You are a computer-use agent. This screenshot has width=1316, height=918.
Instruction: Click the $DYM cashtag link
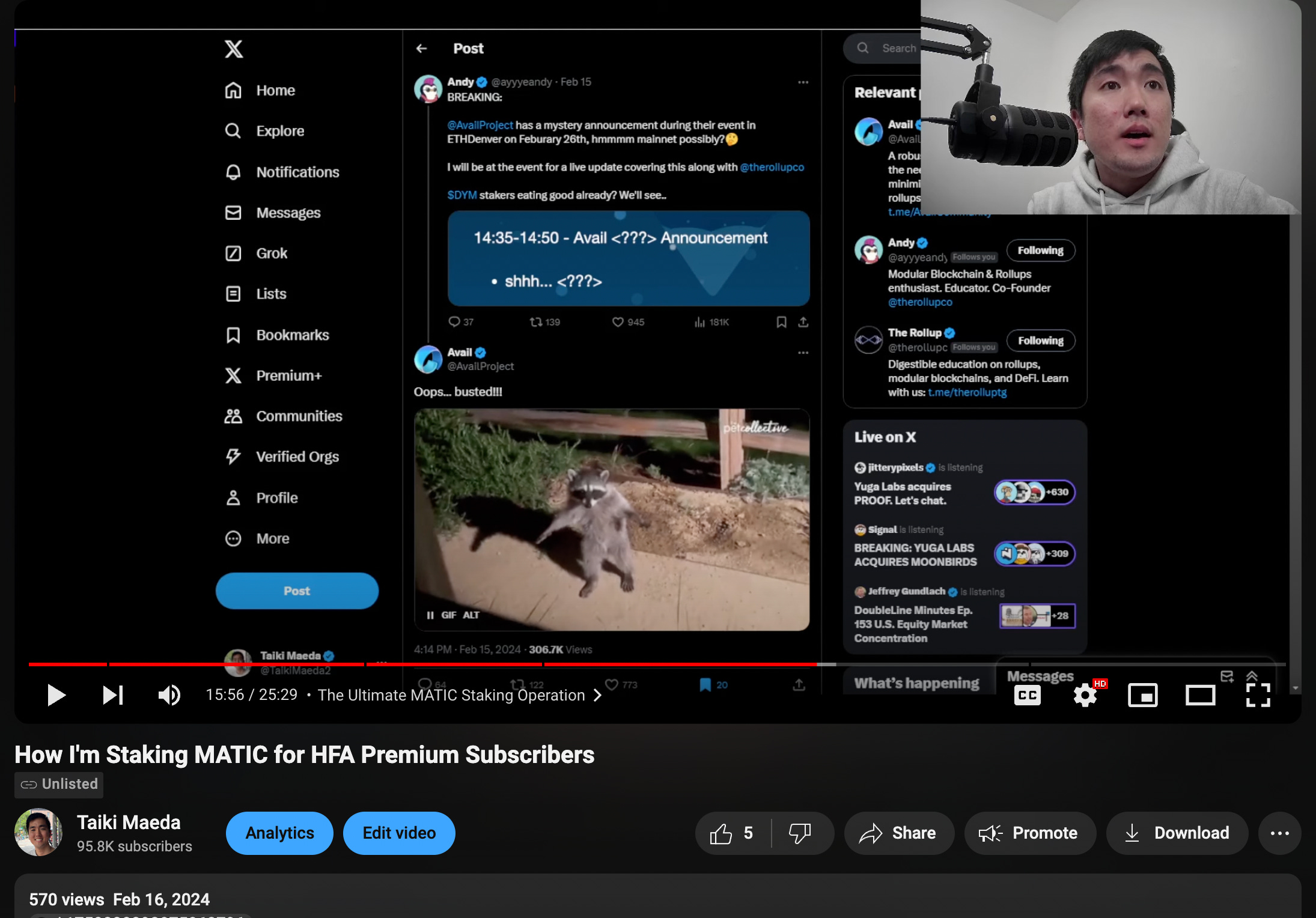(x=462, y=195)
